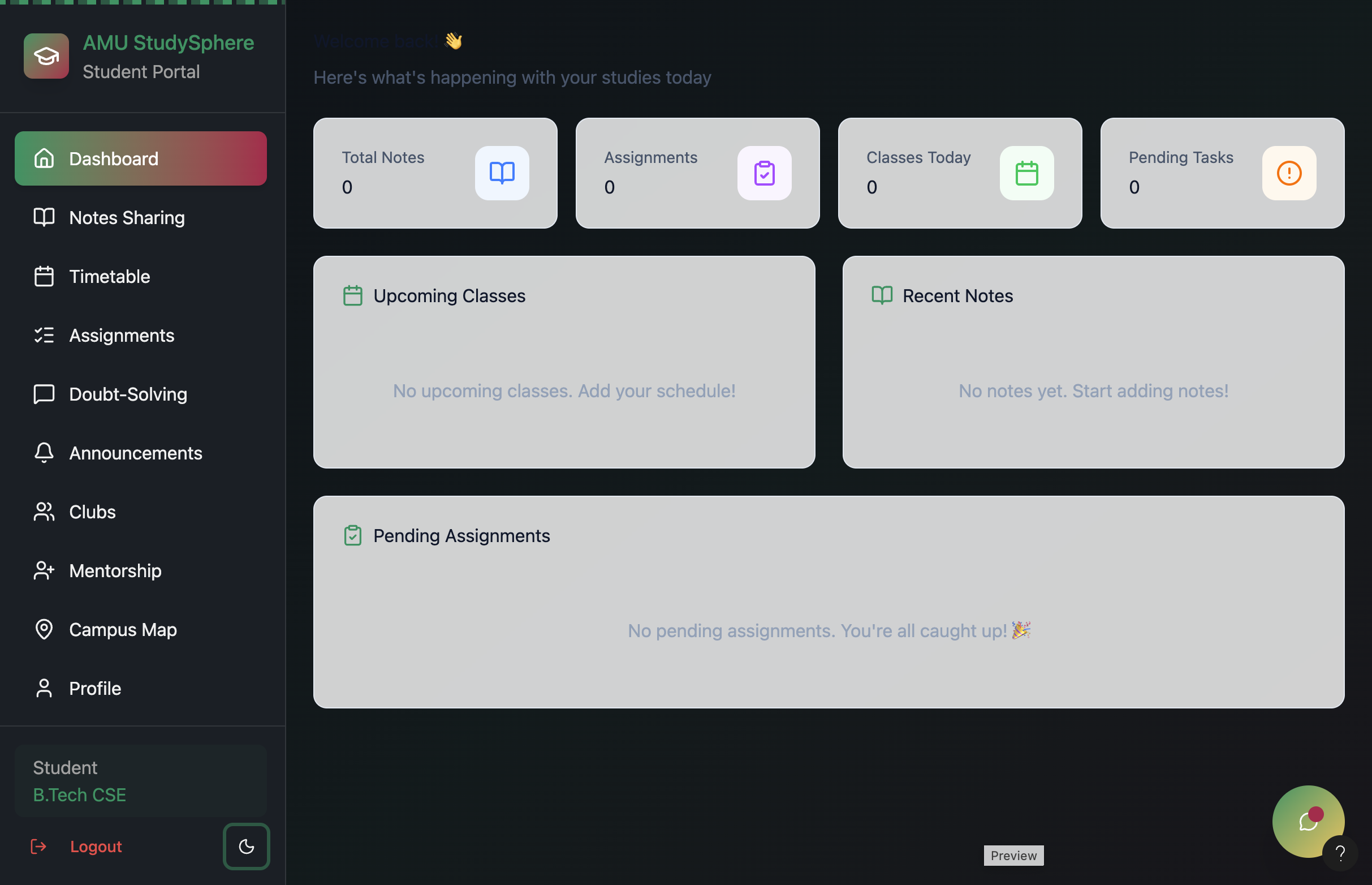This screenshot has height=885, width=1372.
Task: Click the Preview badge
Action: click(x=1013, y=855)
